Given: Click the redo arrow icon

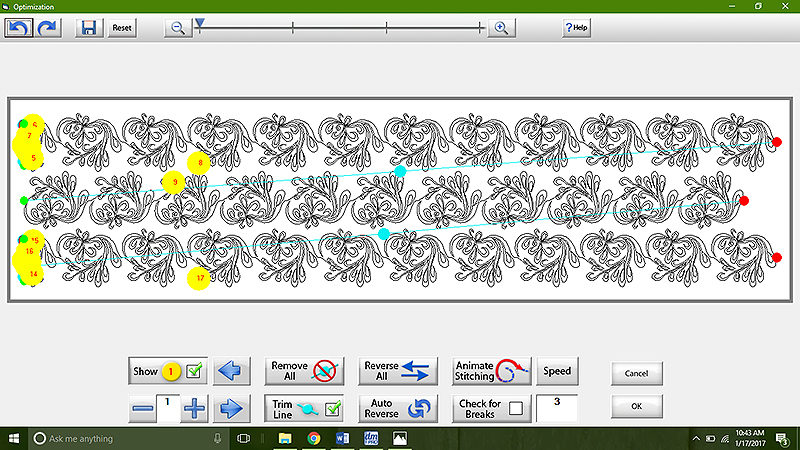Looking at the screenshot, I should point(49,29).
